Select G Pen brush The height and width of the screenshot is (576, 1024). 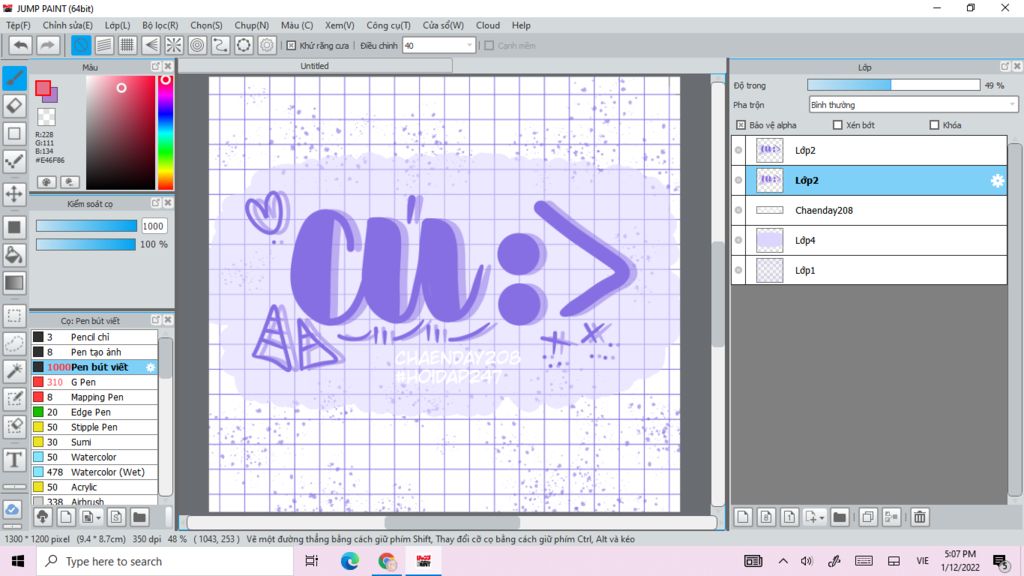click(x=95, y=382)
